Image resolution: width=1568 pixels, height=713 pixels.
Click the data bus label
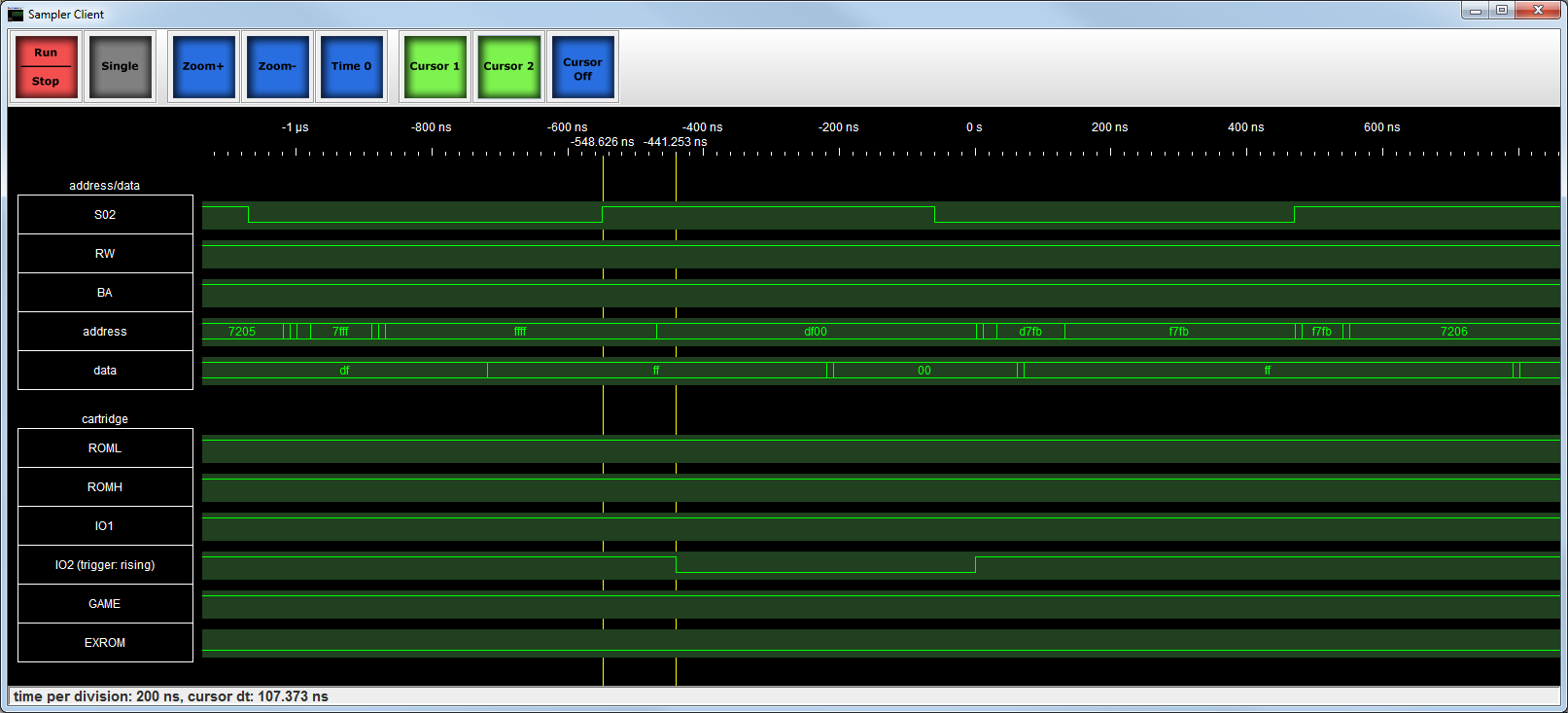click(x=105, y=371)
